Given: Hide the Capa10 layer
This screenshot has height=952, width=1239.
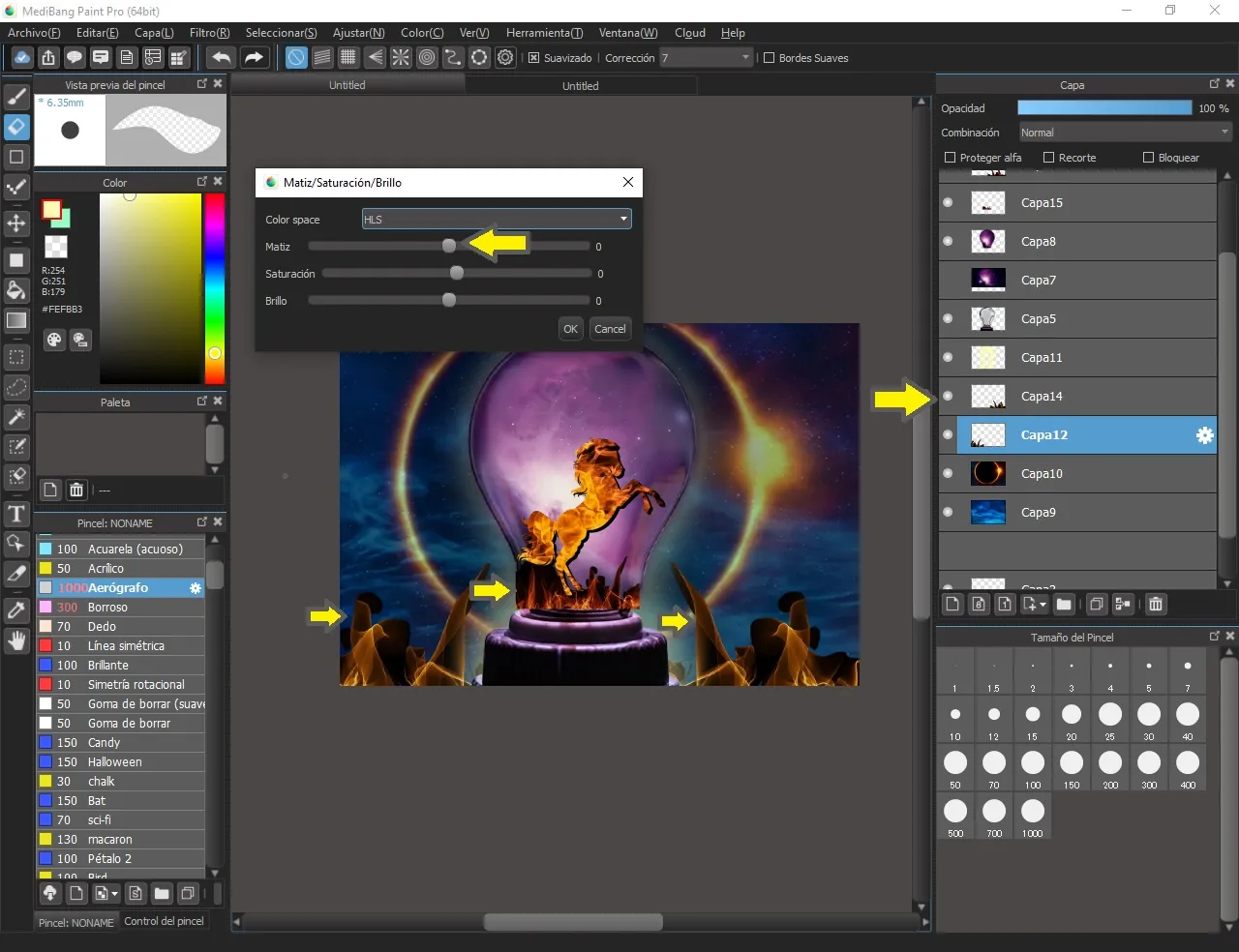Looking at the screenshot, I should coord(948,474).
